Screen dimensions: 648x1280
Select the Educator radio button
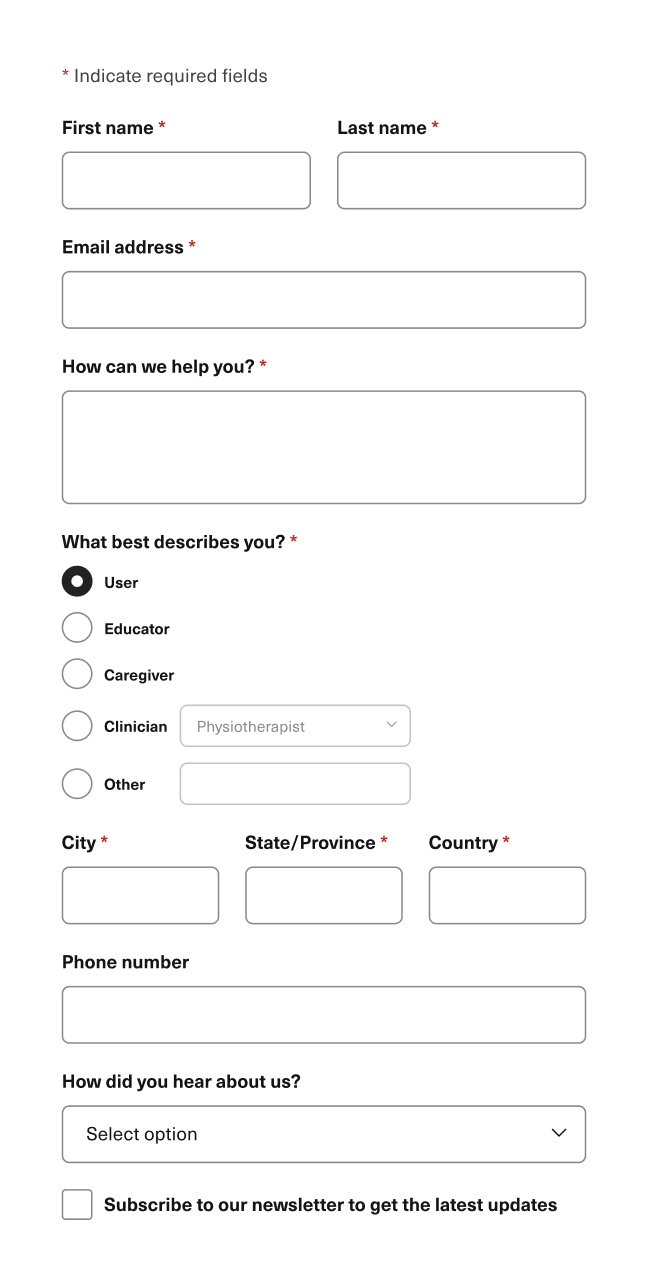click(77, 627)
